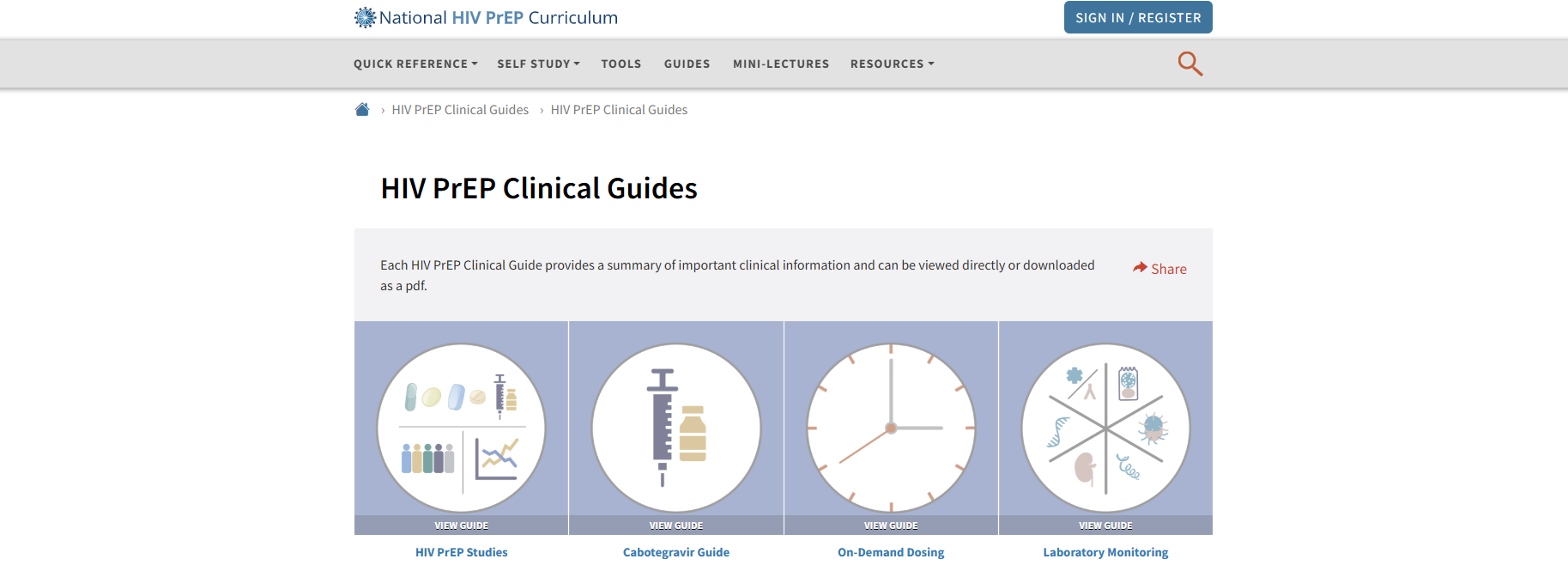Expand the Resources menu
1568x565 pixels.
tap(893, 64)
